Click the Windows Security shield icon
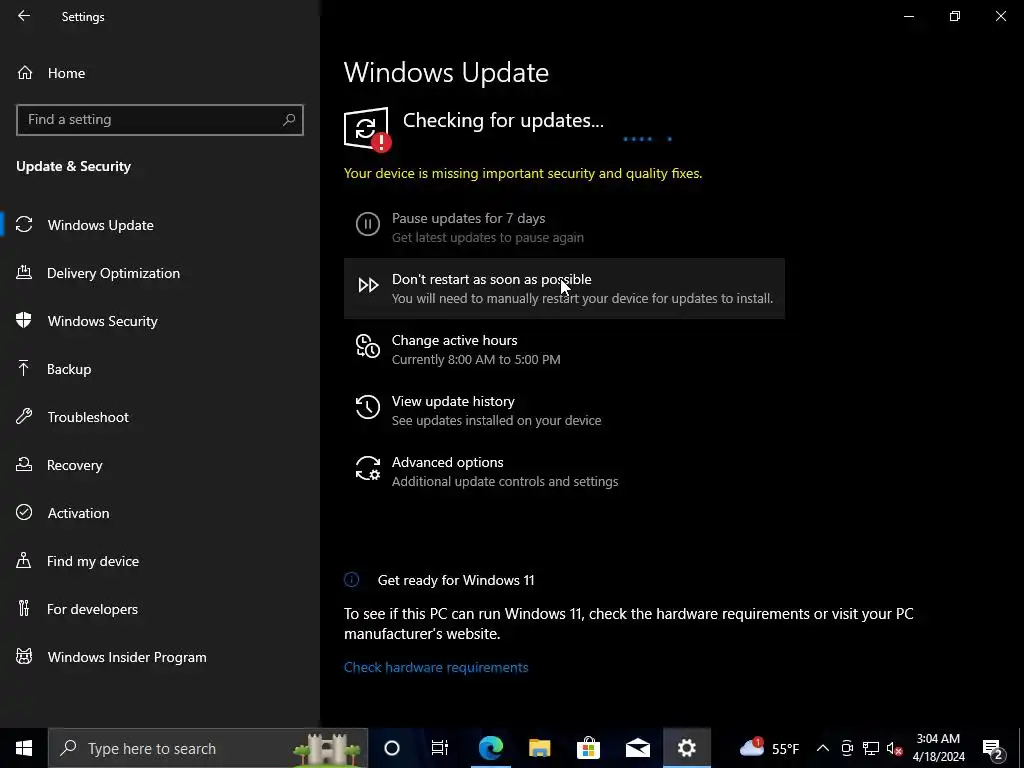This screenshot has width=1024, height=768. 24,320
